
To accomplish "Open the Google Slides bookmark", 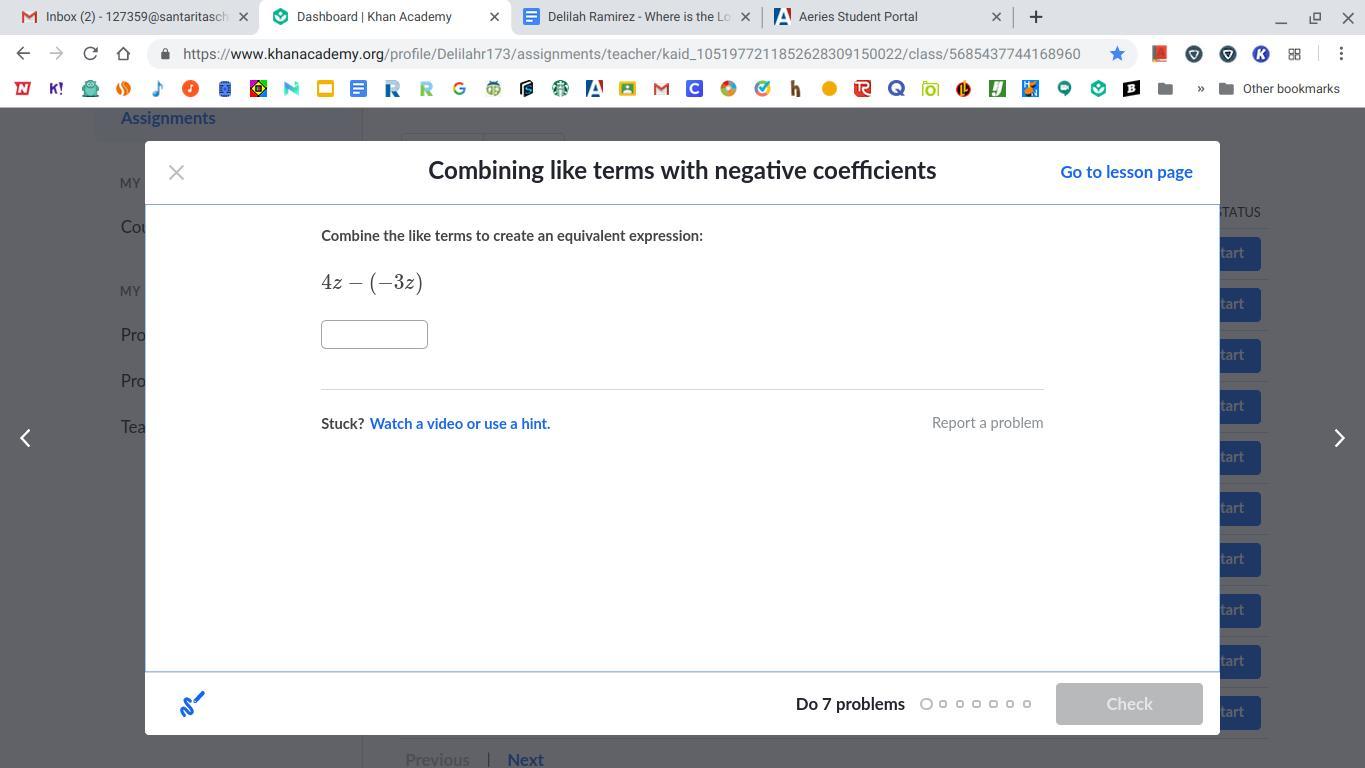I will pyautogui.click(x=325, y=89).
